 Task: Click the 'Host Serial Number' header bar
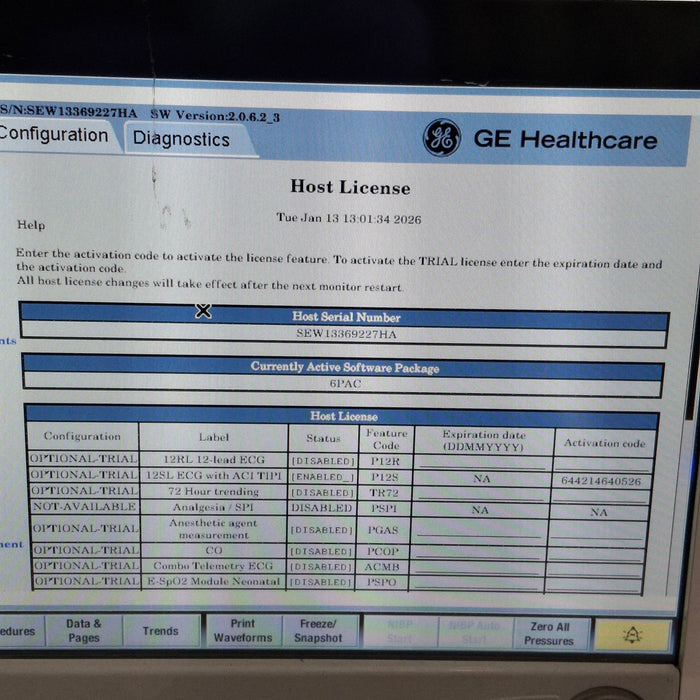coord(346,317)
